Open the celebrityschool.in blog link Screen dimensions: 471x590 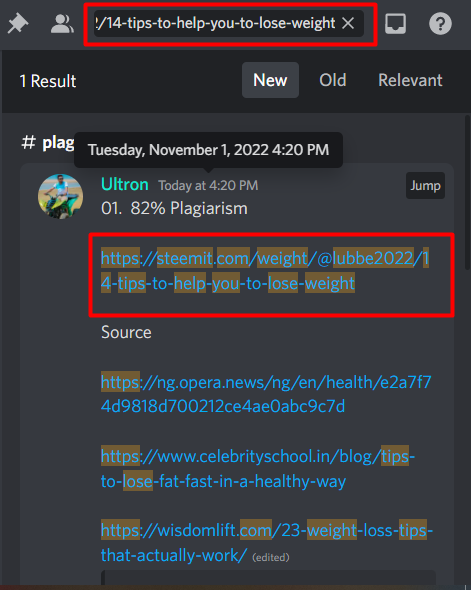[258, 468]
